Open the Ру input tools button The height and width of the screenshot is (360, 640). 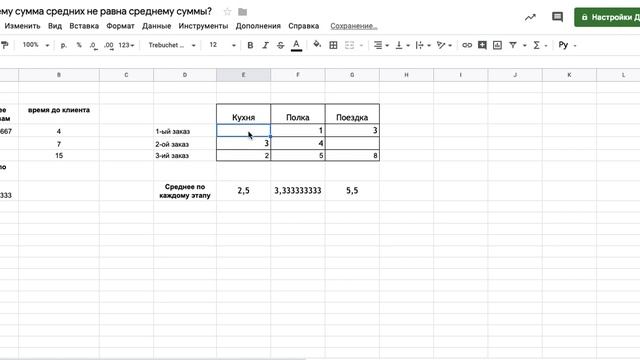567,45
